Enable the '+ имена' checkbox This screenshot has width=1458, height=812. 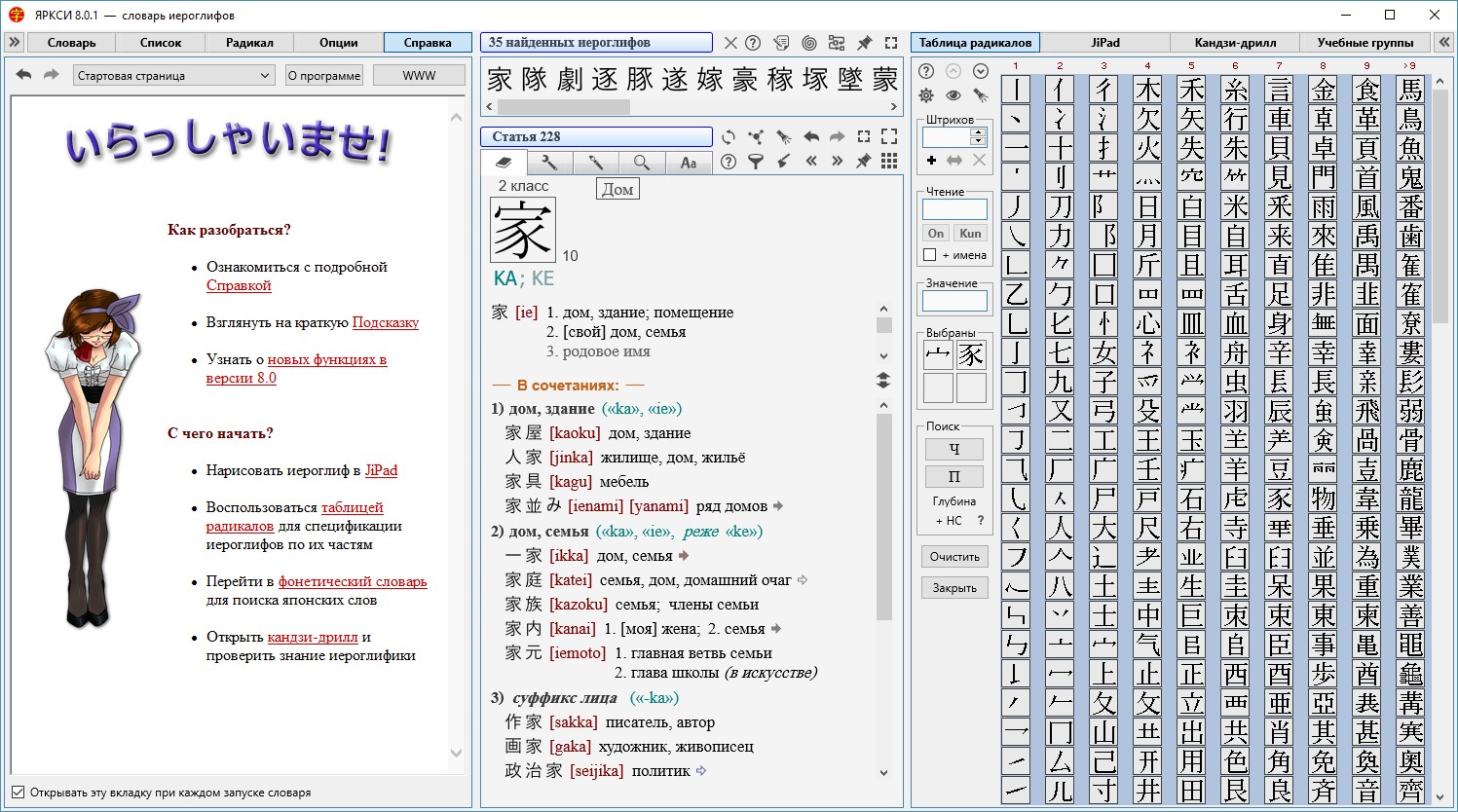coord(930,255)
